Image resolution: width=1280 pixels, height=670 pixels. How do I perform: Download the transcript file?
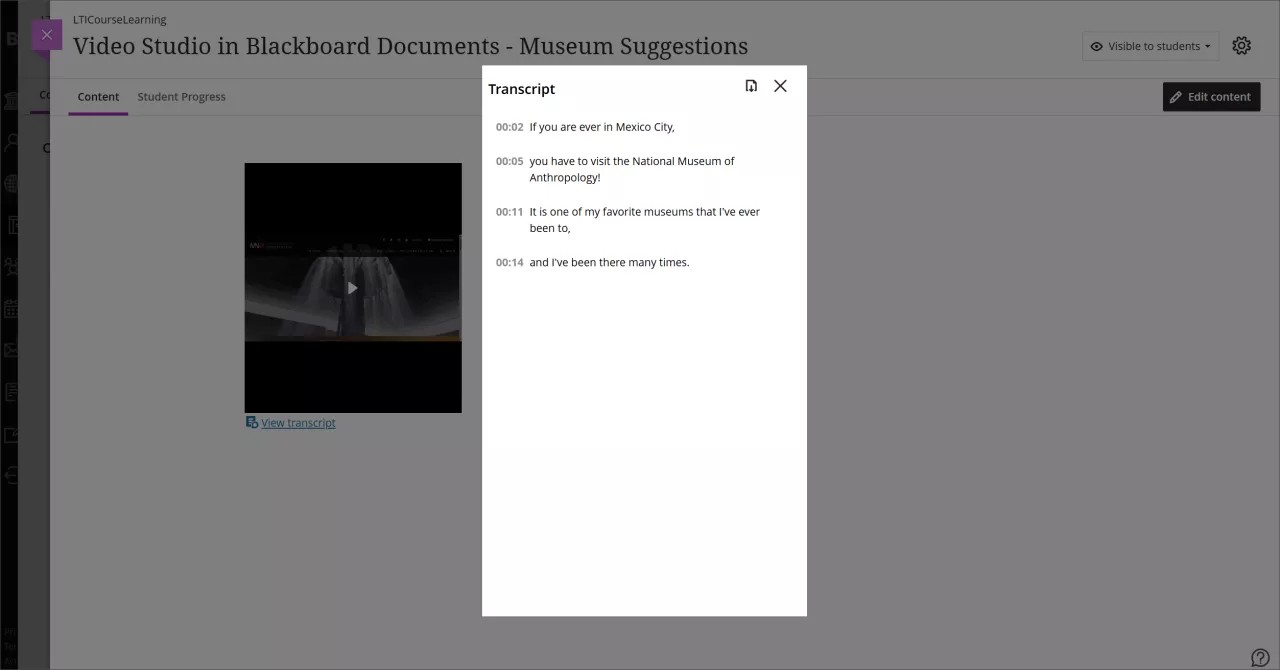click(x=751, y=86)
